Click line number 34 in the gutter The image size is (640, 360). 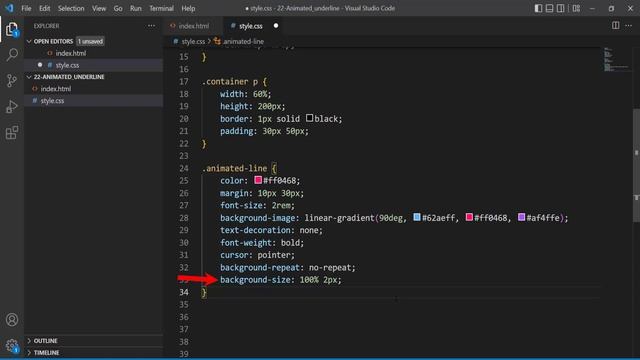(184, 292)
